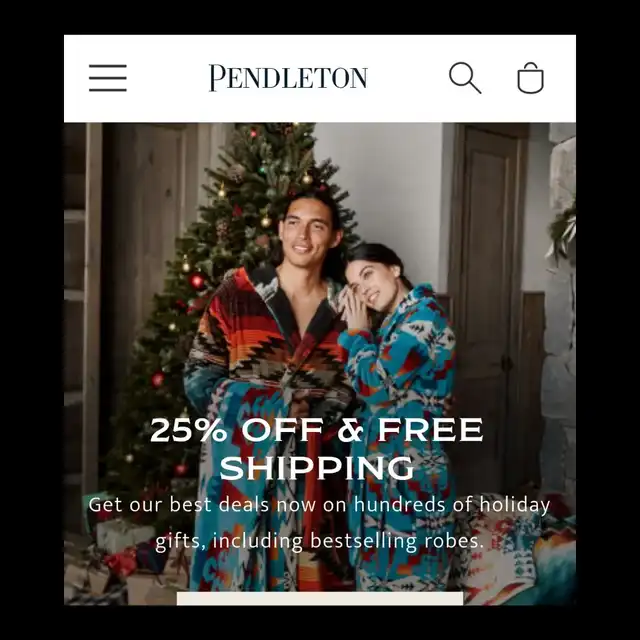
Task: Tap the large red ornament on the tree
Action: pos(197,281)
